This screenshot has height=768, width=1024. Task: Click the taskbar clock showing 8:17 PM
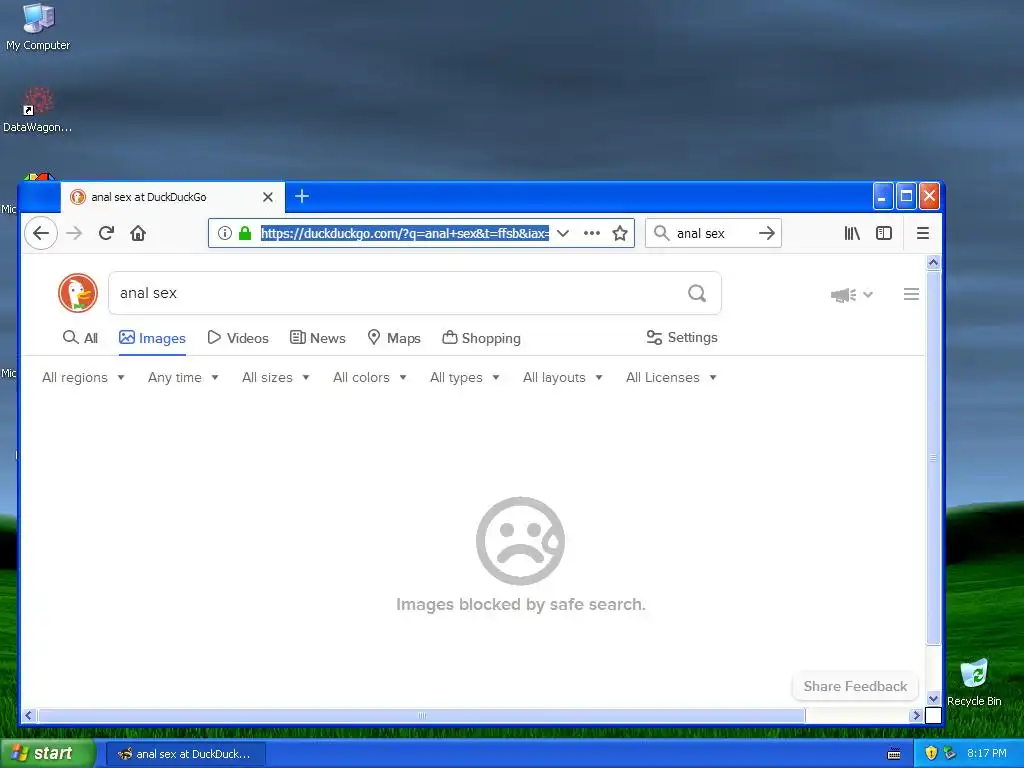(987, 753)
